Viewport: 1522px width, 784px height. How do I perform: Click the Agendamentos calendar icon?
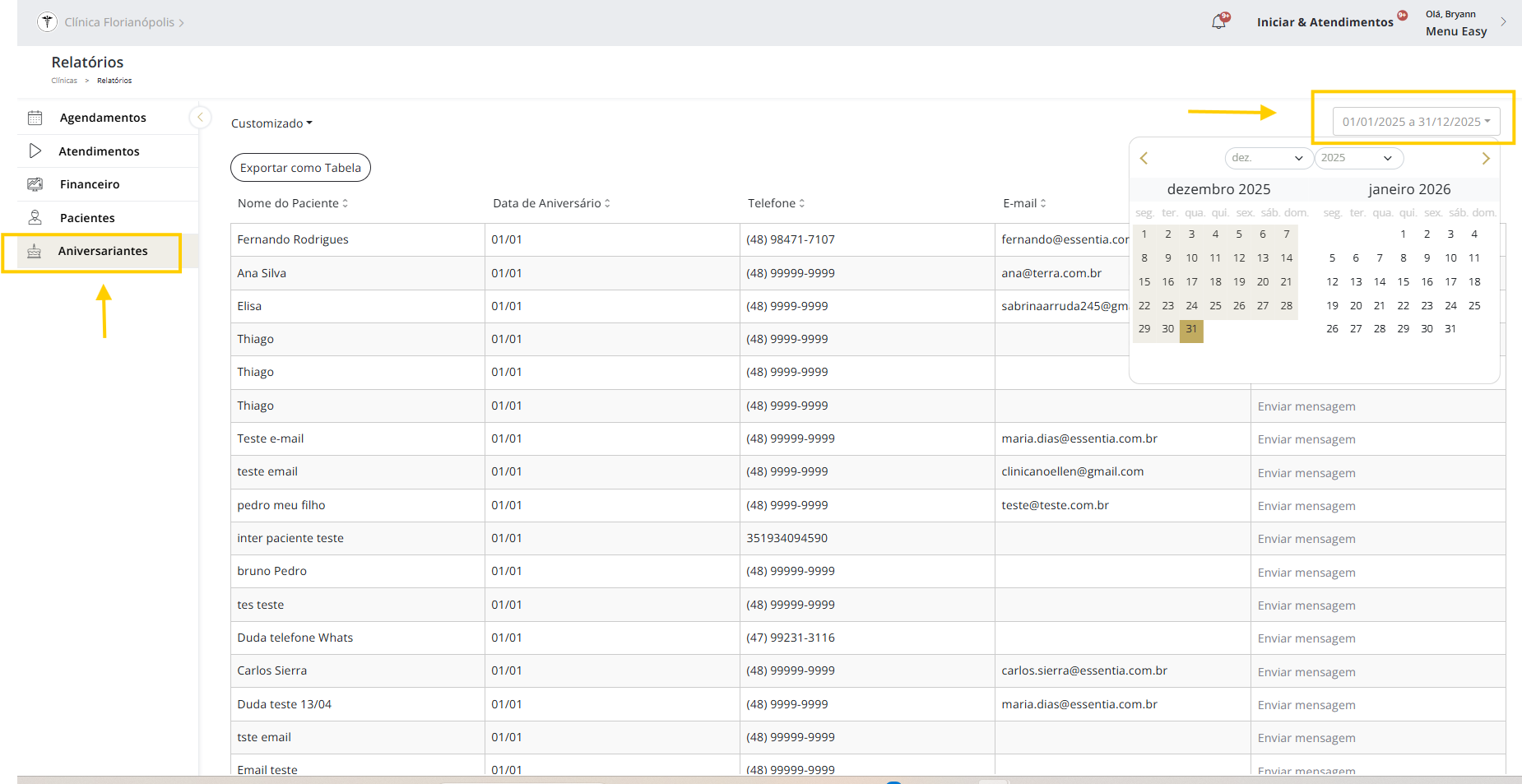coord(35,118)
